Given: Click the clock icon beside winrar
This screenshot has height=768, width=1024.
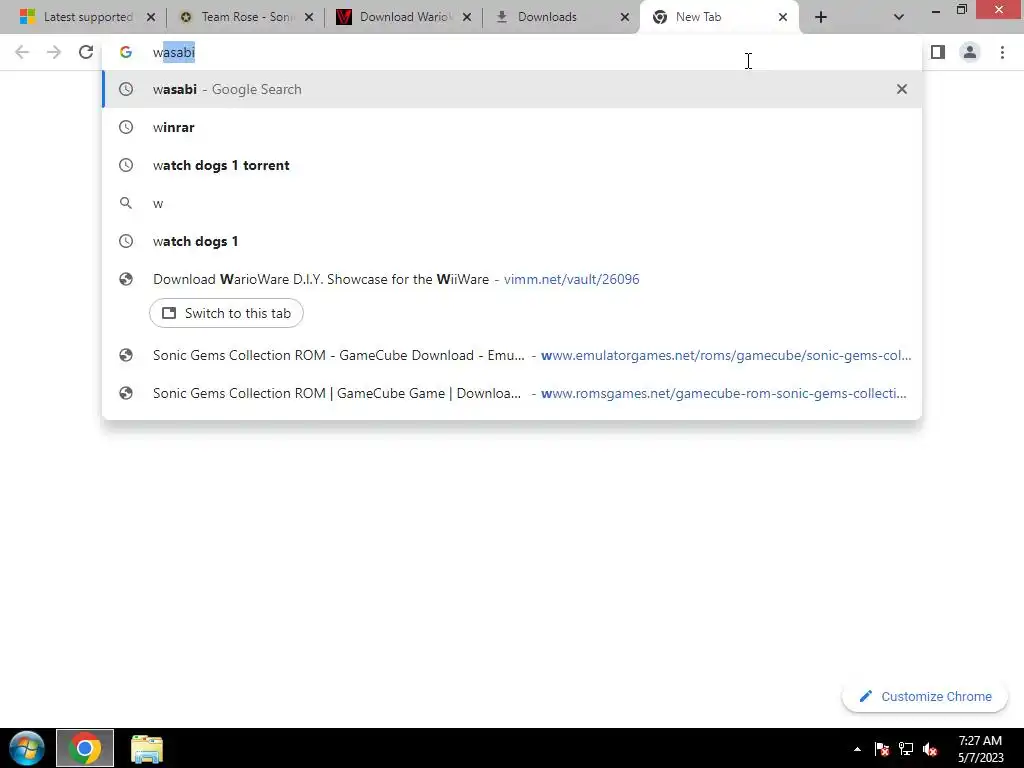Looking at the screenshot, I should (x=126, y=127).
